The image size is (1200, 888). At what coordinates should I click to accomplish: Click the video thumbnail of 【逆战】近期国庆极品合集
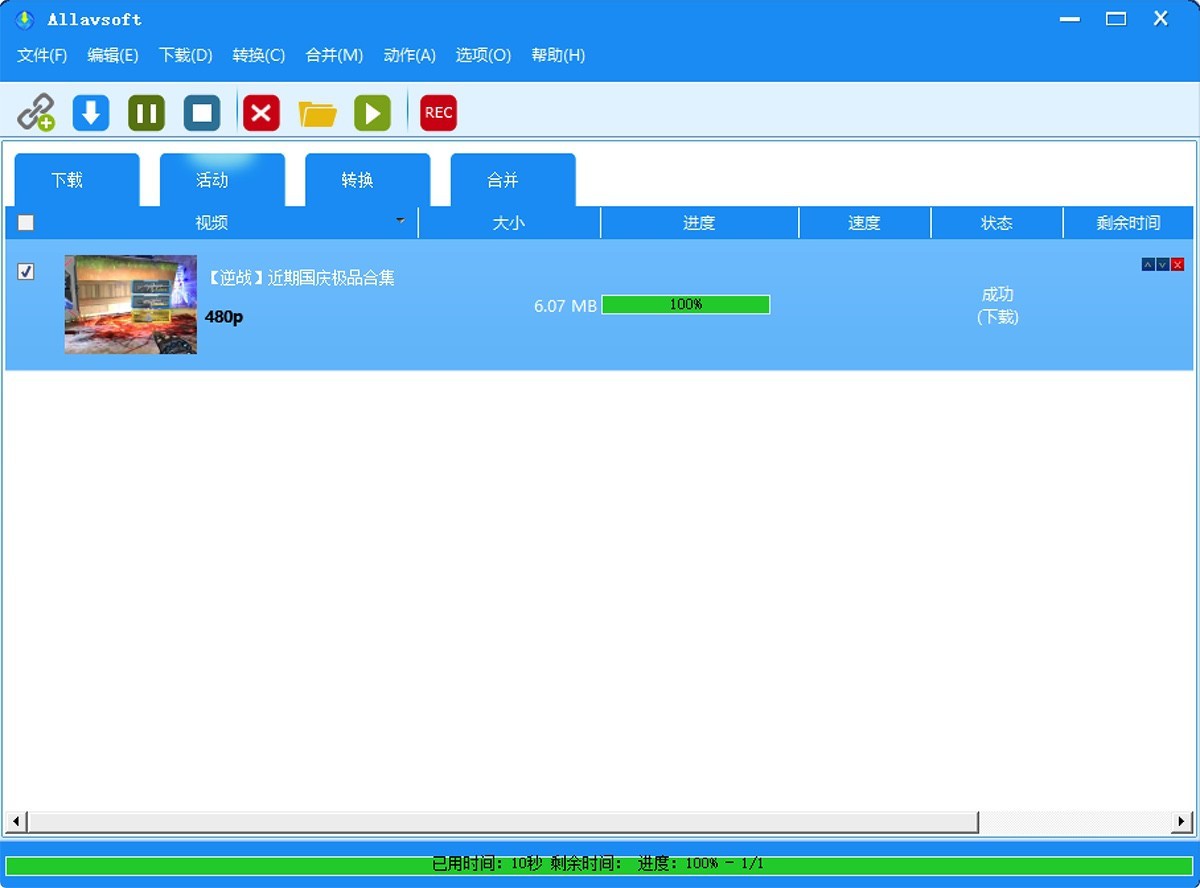tap(130, 304)
